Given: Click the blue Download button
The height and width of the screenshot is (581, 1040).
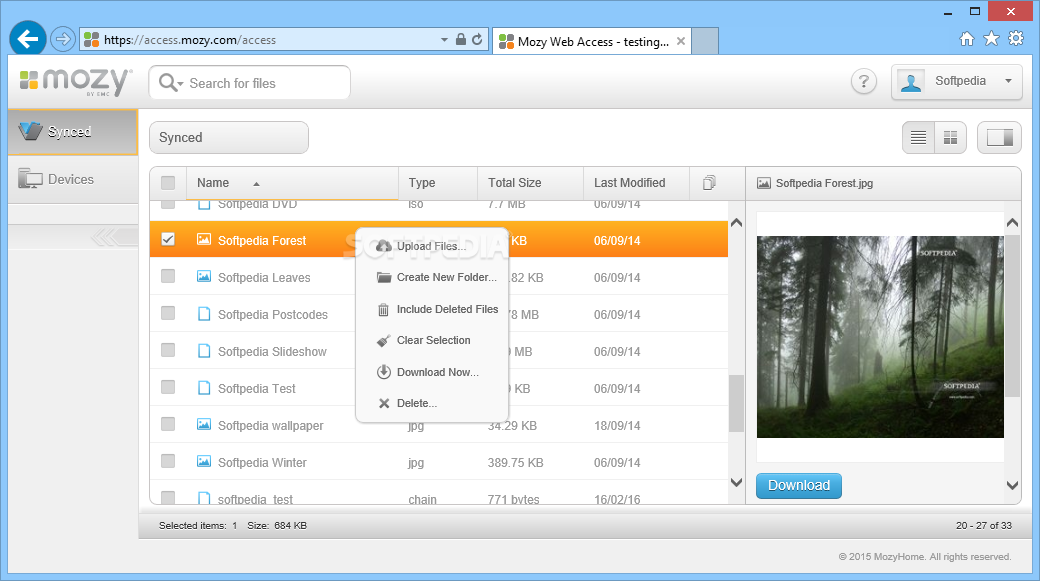Looking at the screenshot, I should pyautogui.click(x=799, y=485).
